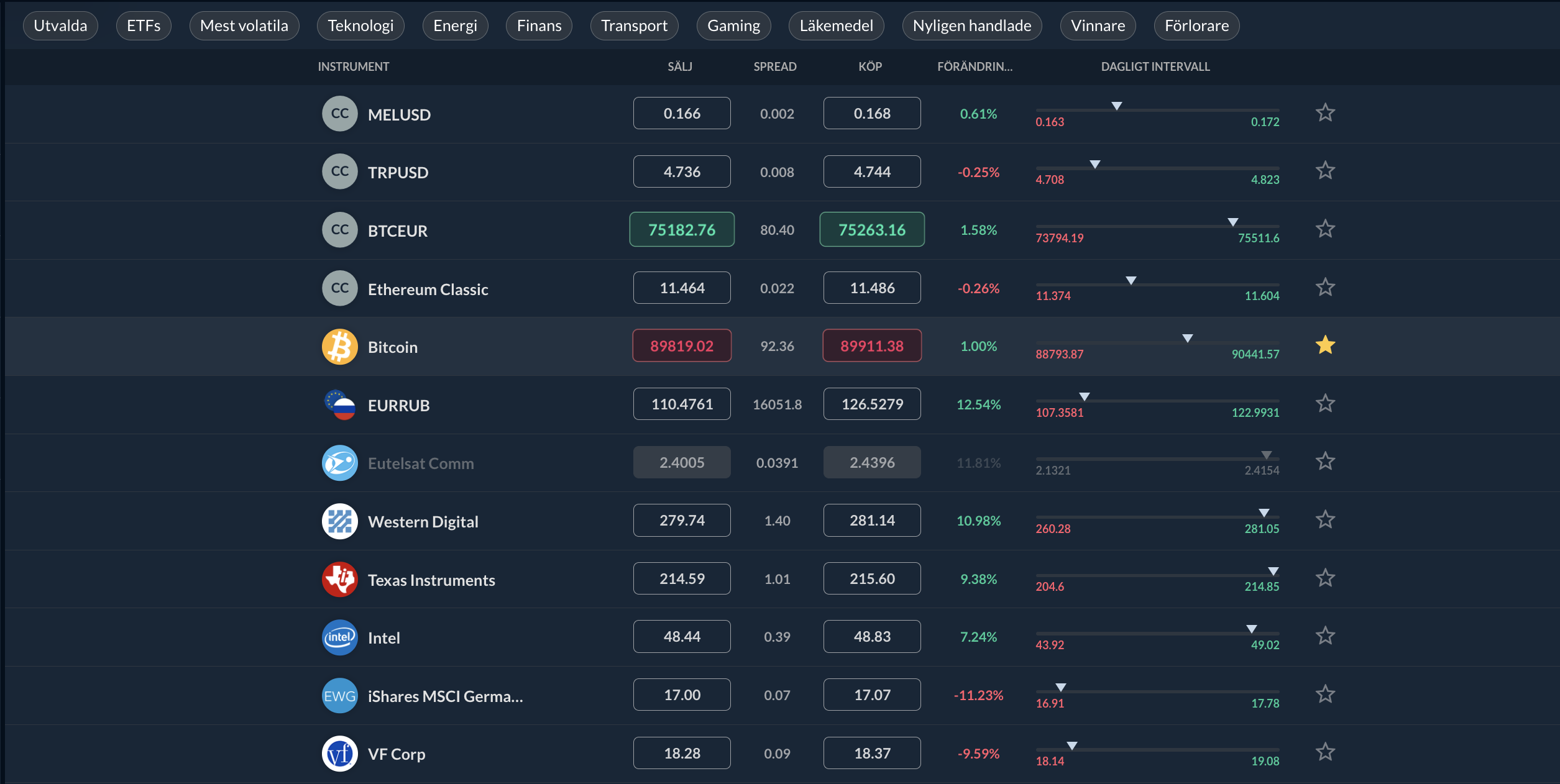This screenshot has width=1560, height=784.
Task: Click the Bitcoin logo icon
Action: pos(339,347)
